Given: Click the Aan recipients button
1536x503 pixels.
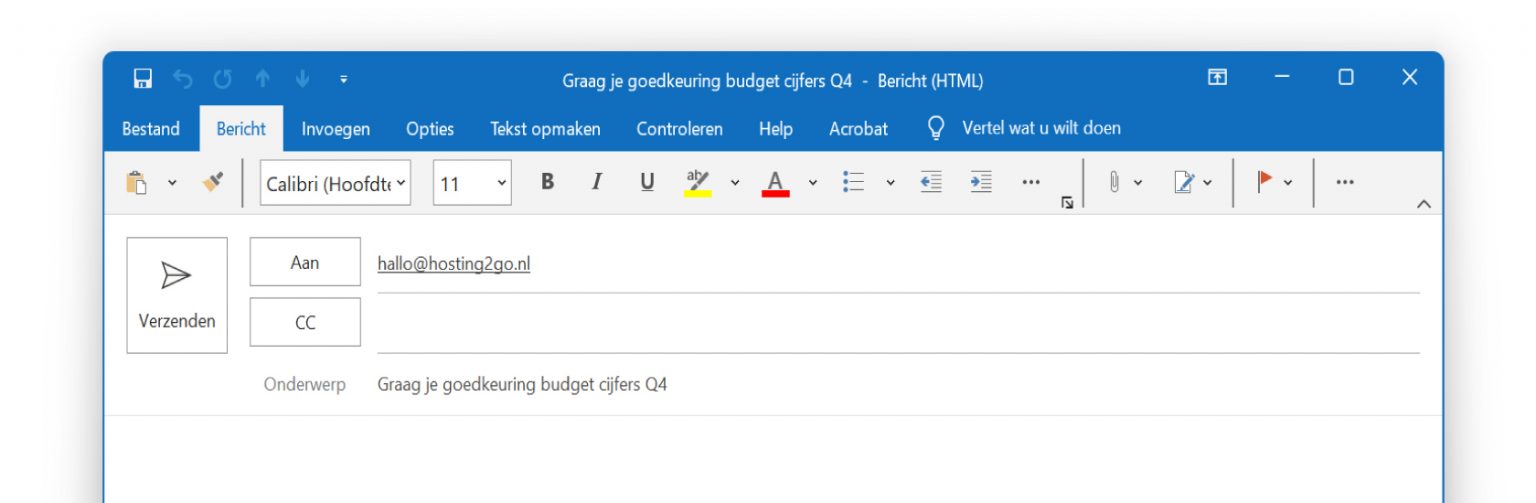Looking at the screenshot, I should coord(305,262).
